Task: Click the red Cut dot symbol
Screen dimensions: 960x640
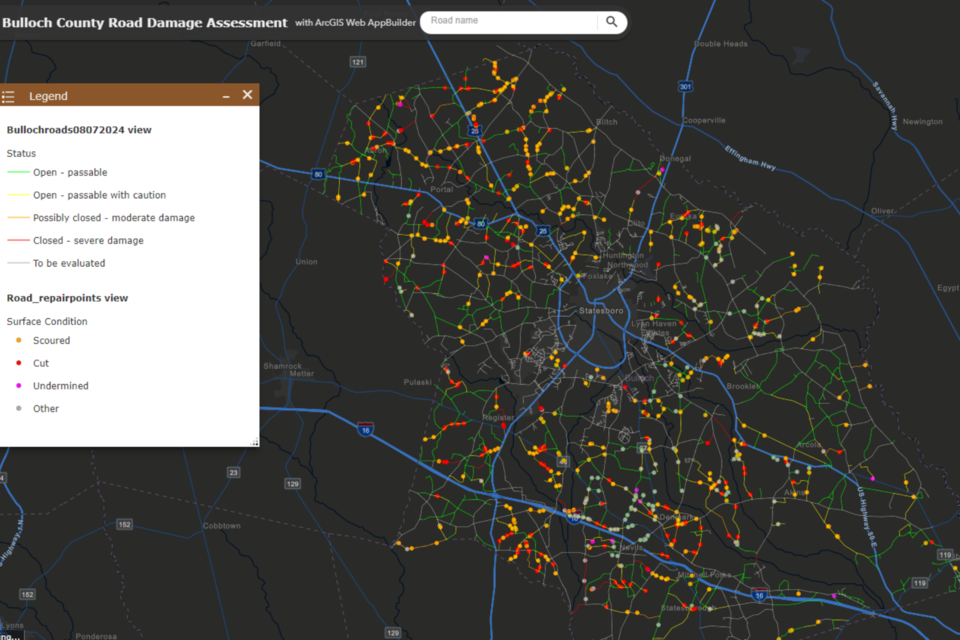Action: pyautogui.click(x=19, y=363)
